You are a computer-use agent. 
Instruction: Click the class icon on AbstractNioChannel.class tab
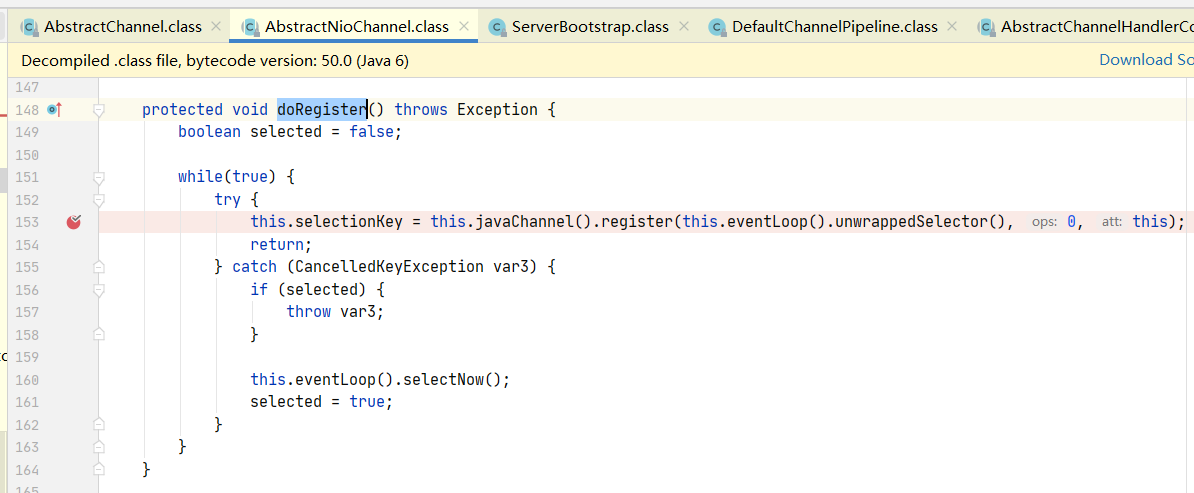(x=251, y=27)
